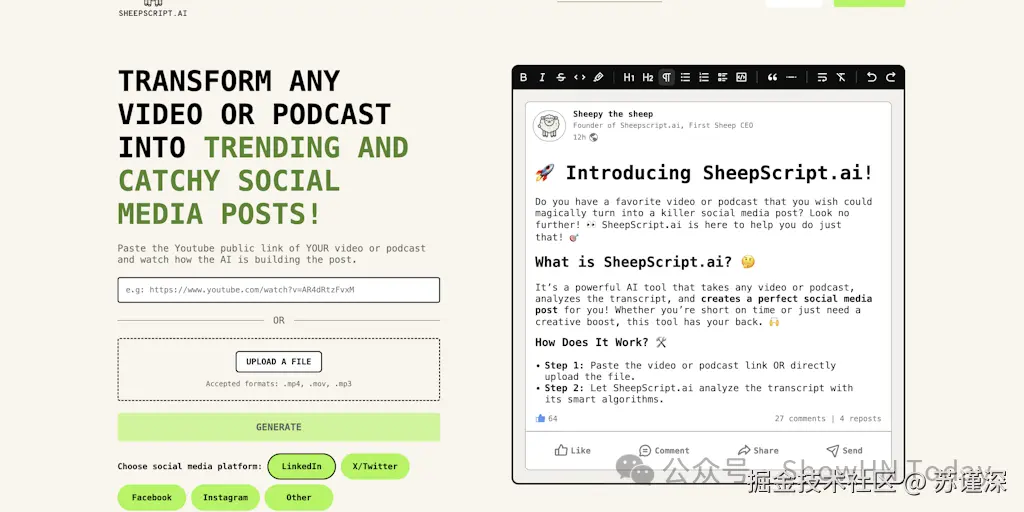This screenshot has width=1024, height=512.
Task: Click the Step 2 list item text
Action: [x=699, y=393]
